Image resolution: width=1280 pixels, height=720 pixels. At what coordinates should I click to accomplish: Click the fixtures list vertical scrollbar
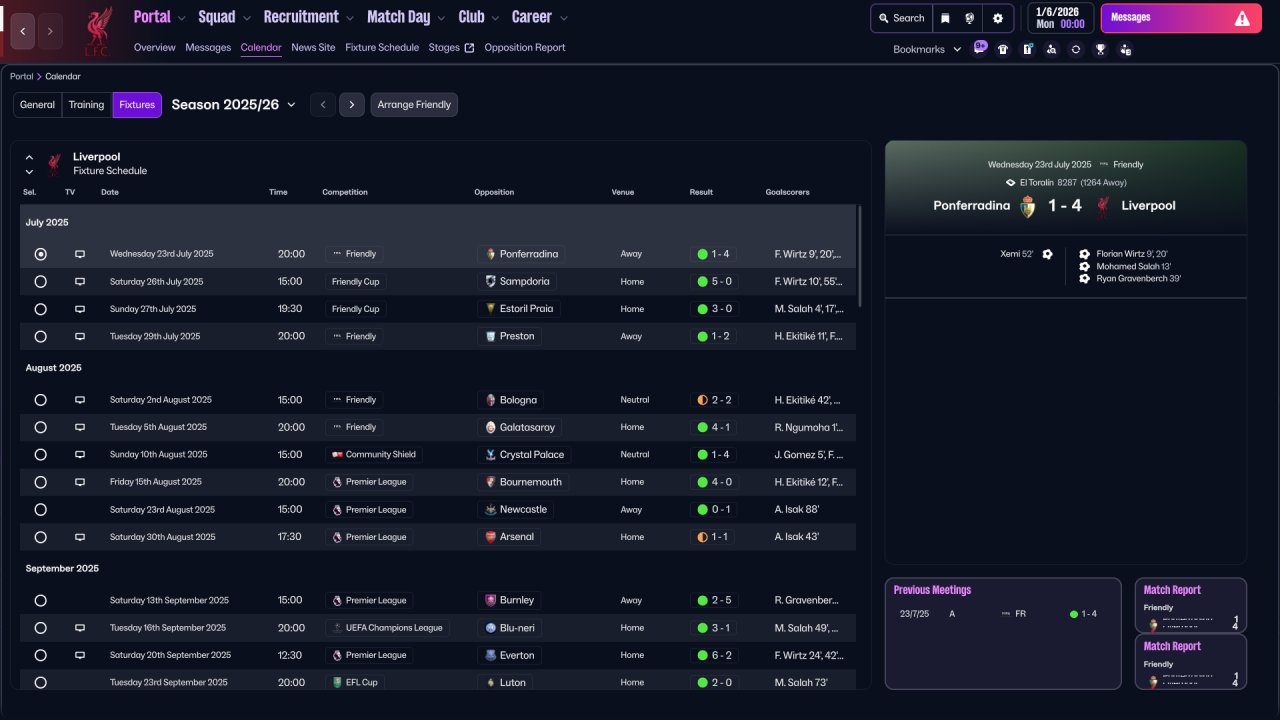(859, 256)
